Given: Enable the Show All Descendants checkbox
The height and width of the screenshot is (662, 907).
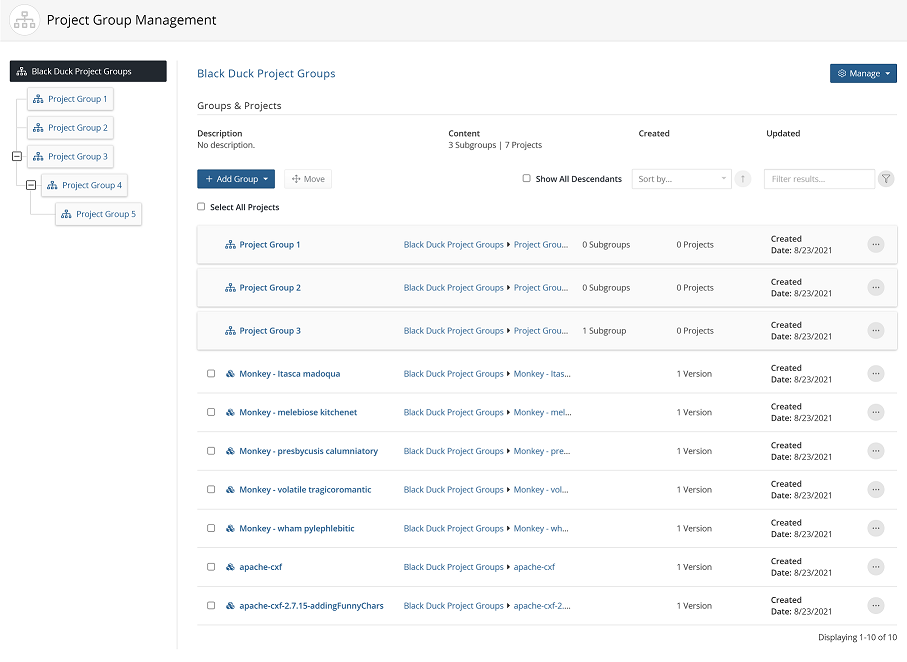Looking at the screenshot, I should pyautogui.click(x=527, y=179).
